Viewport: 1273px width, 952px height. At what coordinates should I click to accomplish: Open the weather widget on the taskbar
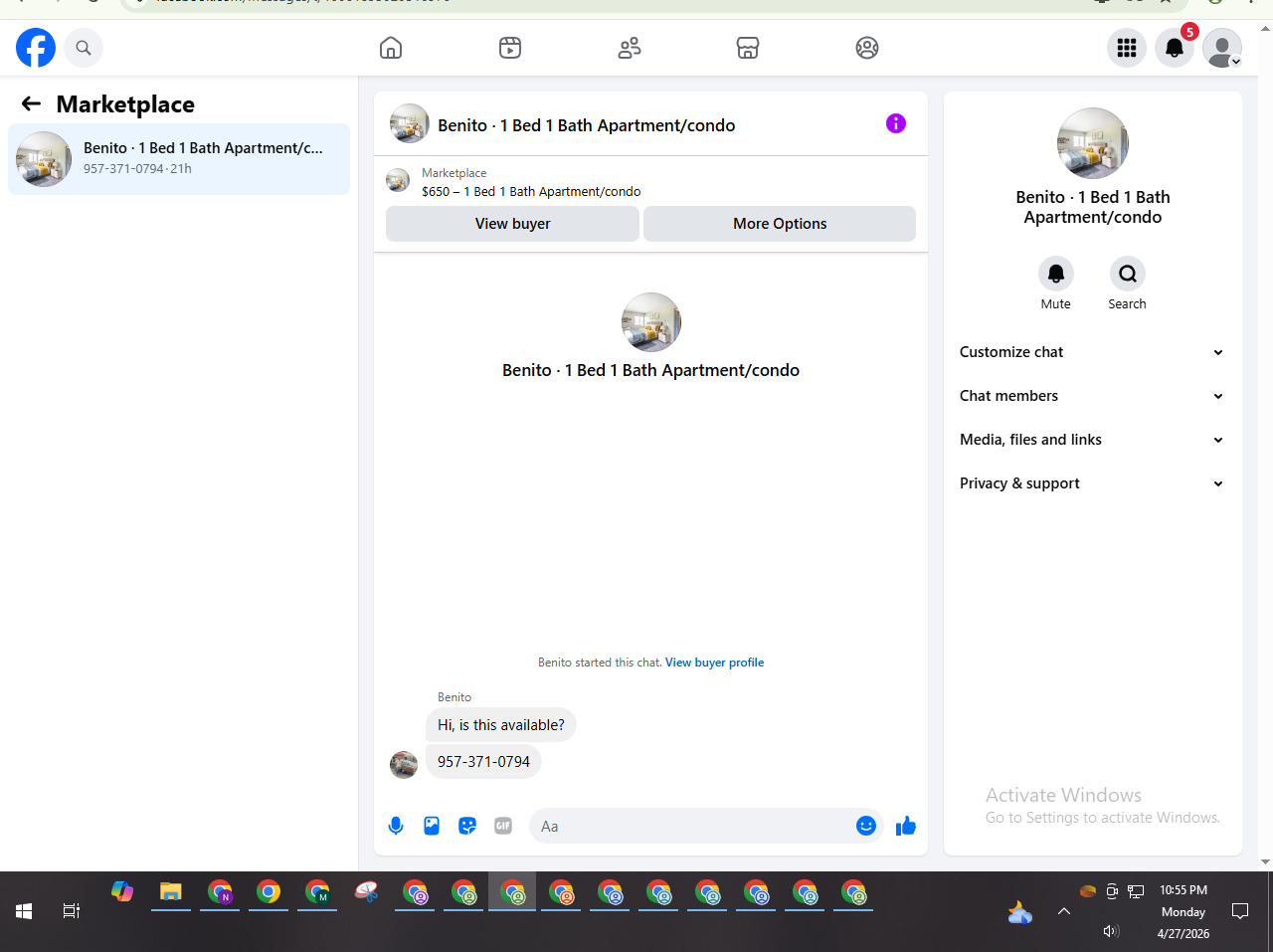point(1019,911)
